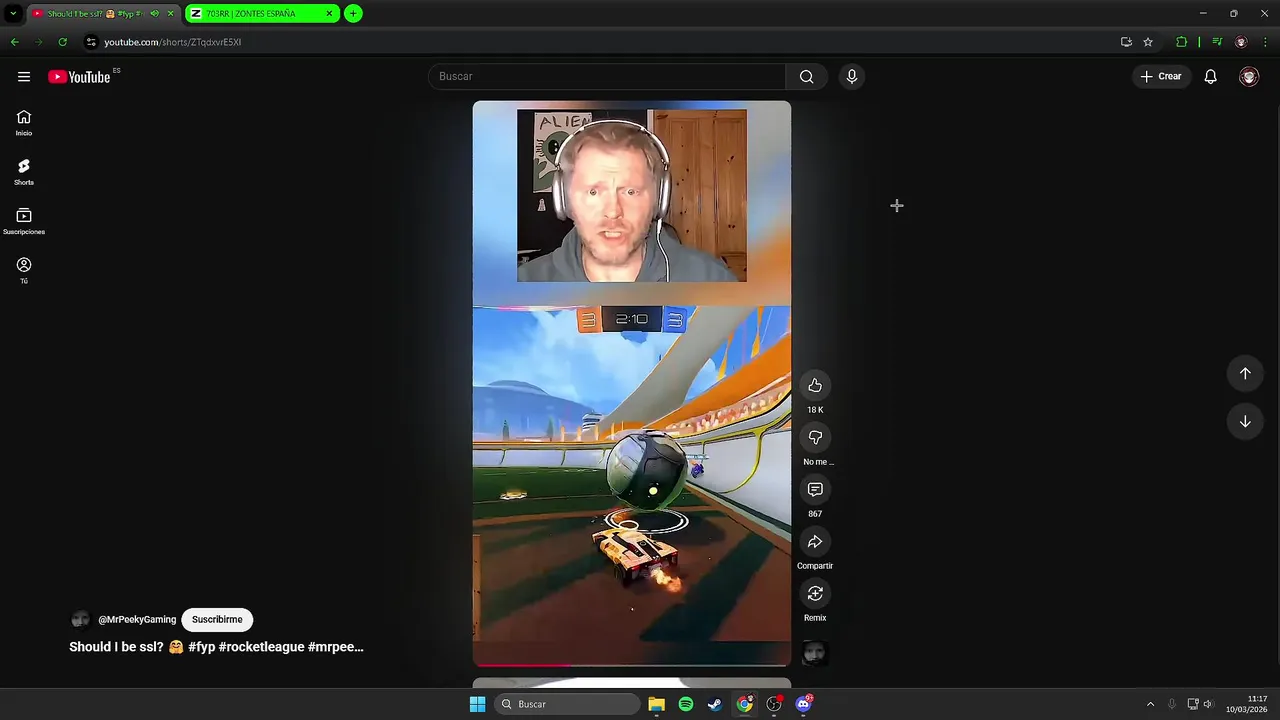Viewport: 1280px width, 720px height.
Task: Install app icon in the address bar
Action: point(1126,42)
